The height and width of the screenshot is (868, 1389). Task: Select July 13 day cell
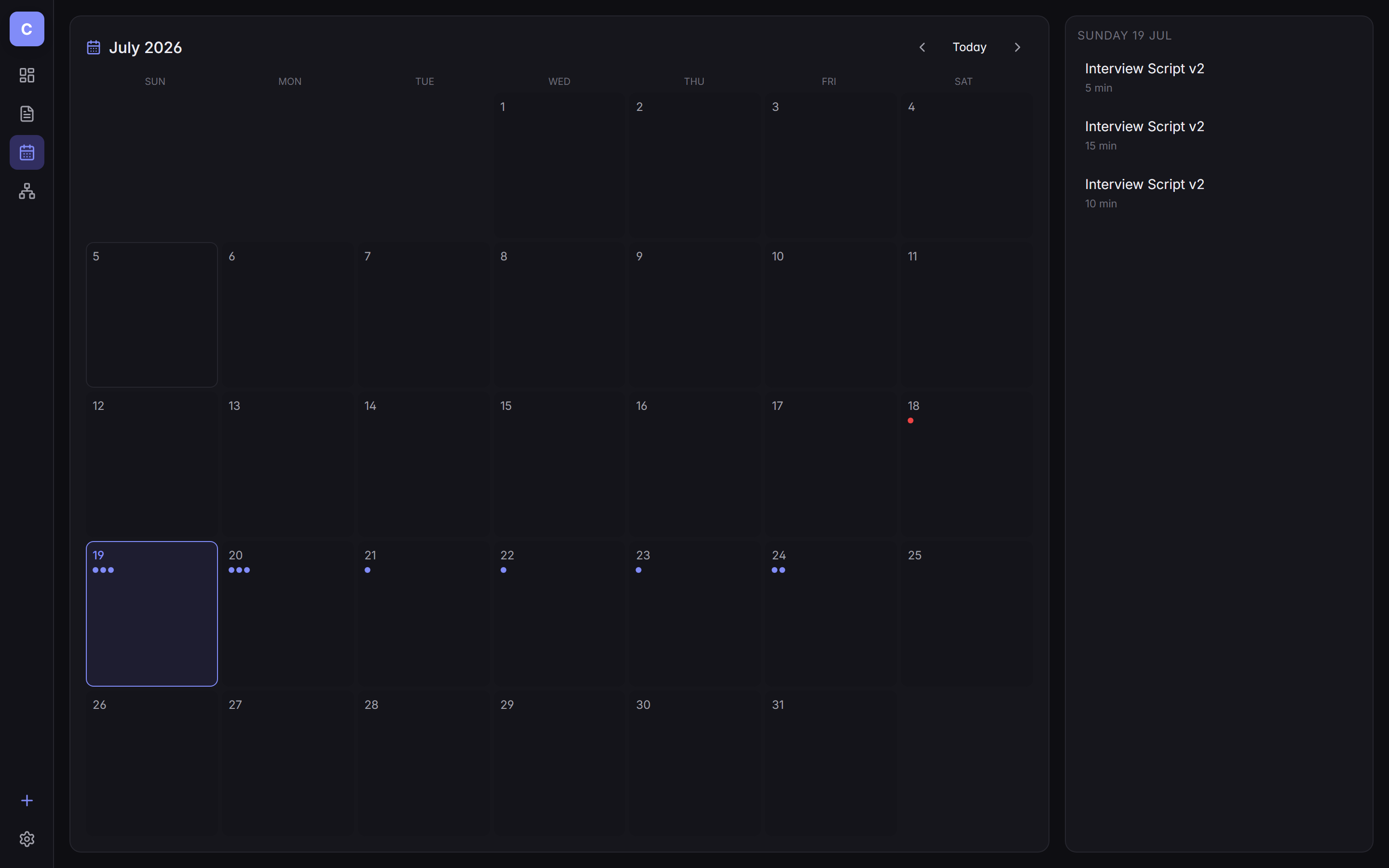pos(287,464)
